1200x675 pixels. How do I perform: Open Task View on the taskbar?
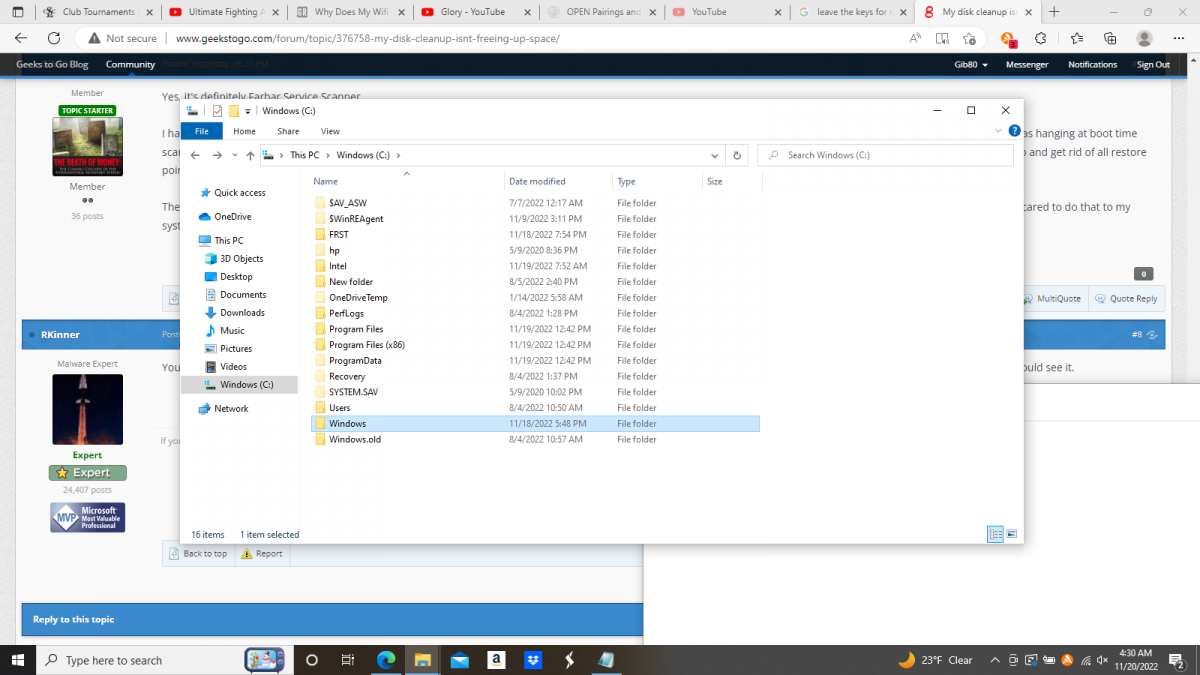pos(347,660)
